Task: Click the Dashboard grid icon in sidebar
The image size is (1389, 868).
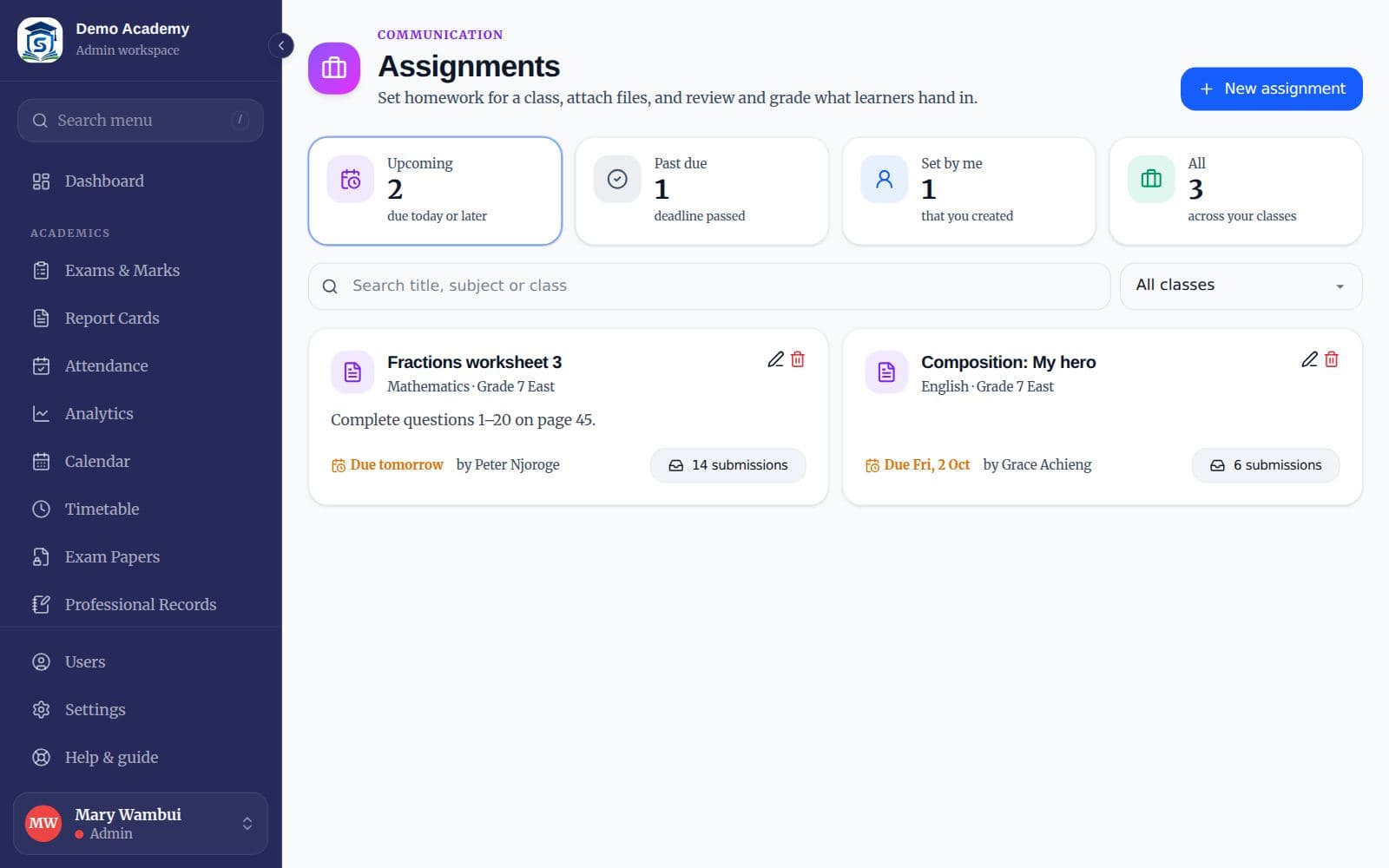Action: coord(41,181)
